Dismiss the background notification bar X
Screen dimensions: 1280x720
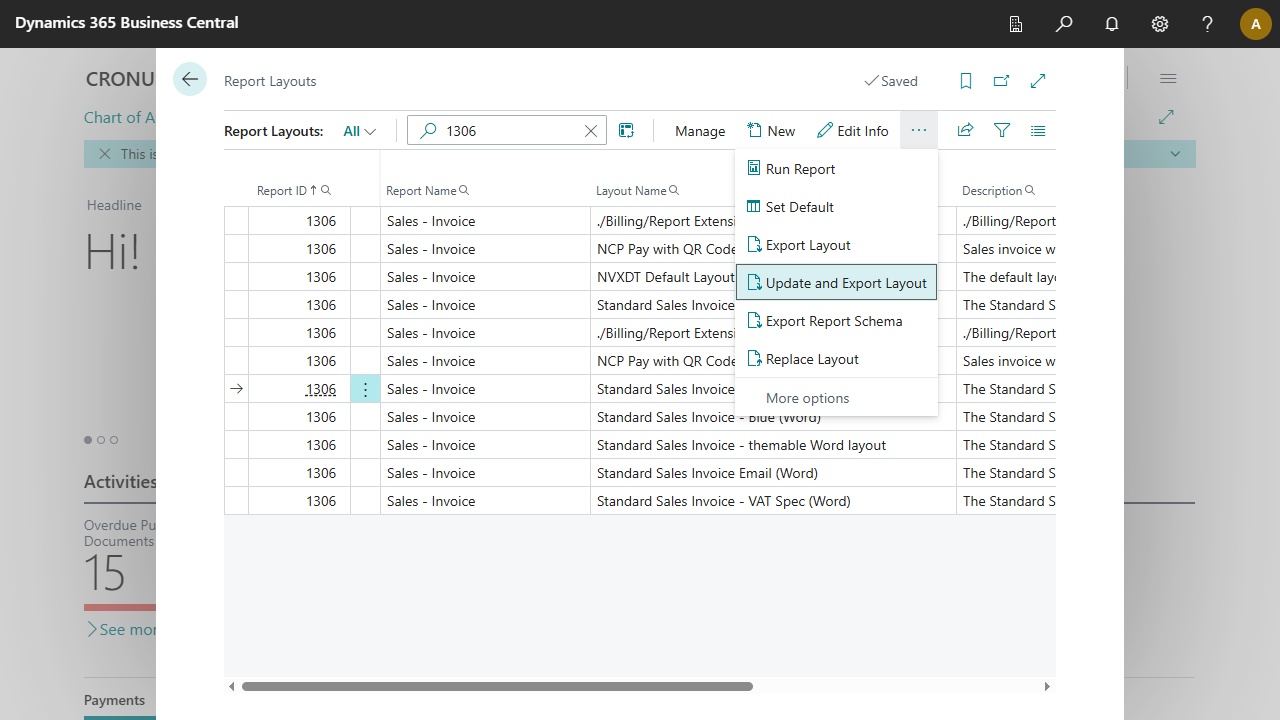coord(104,154)
